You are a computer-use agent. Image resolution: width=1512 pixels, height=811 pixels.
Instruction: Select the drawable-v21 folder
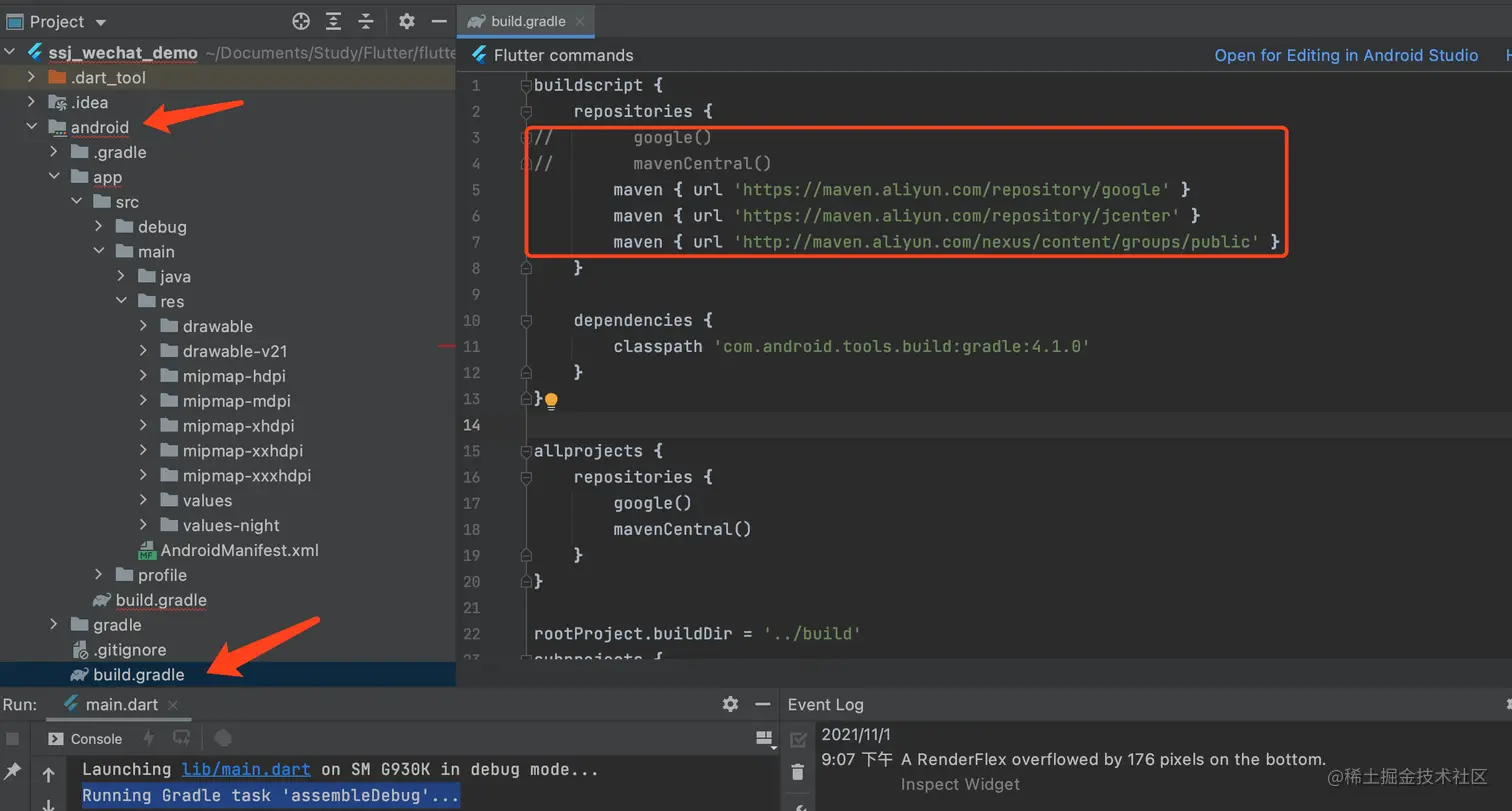[x=235, y=351]
